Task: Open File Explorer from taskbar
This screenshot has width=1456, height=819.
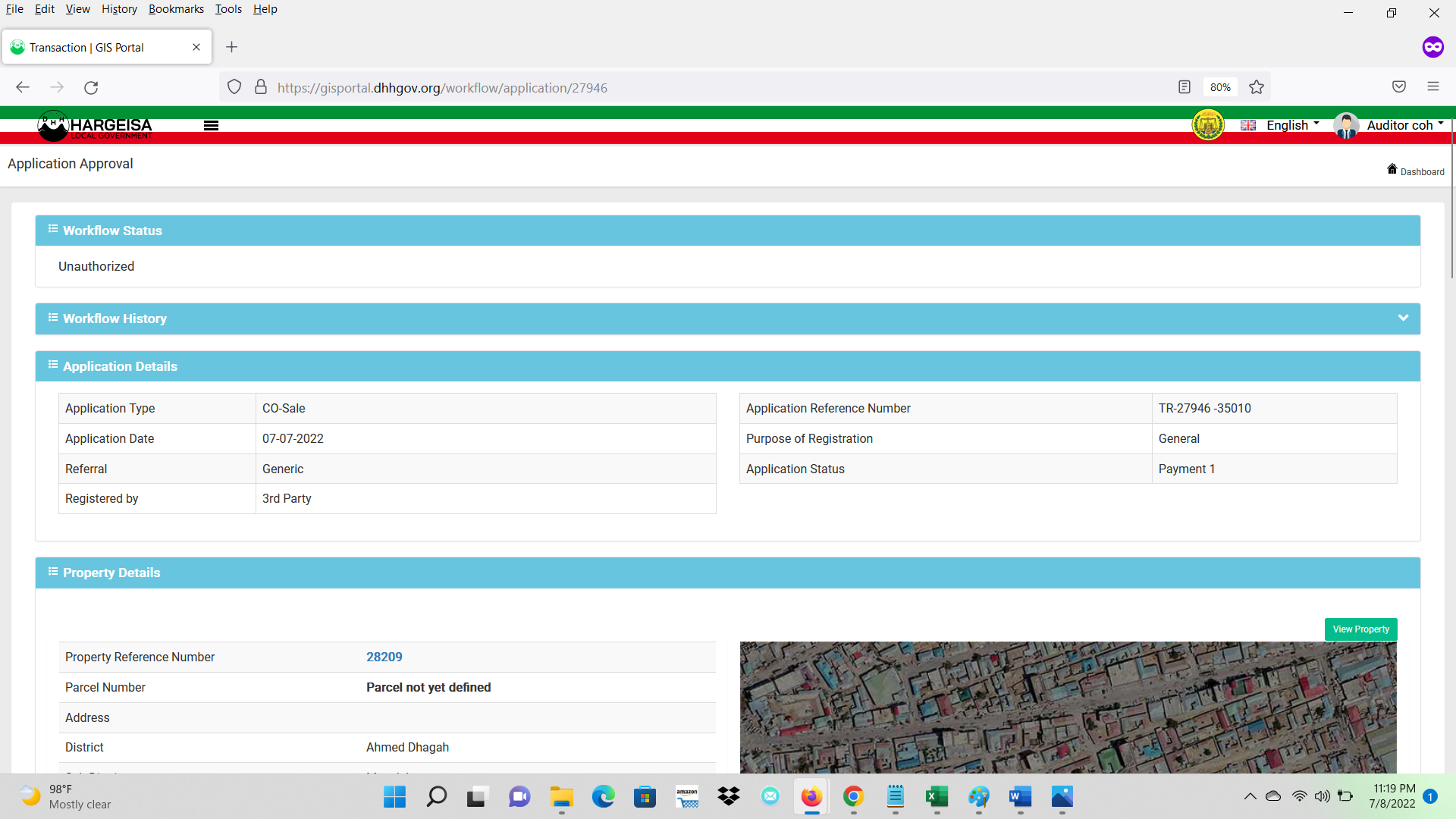Action: tap(561, 796)
